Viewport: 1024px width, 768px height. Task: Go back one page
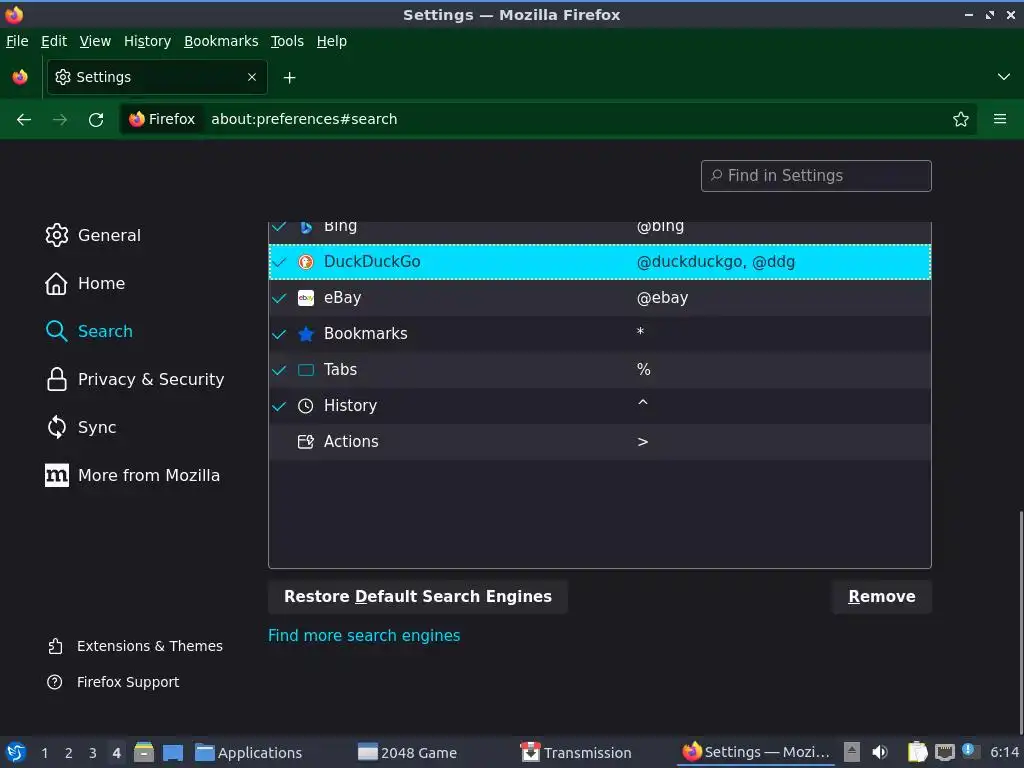(x=24, y=120)
